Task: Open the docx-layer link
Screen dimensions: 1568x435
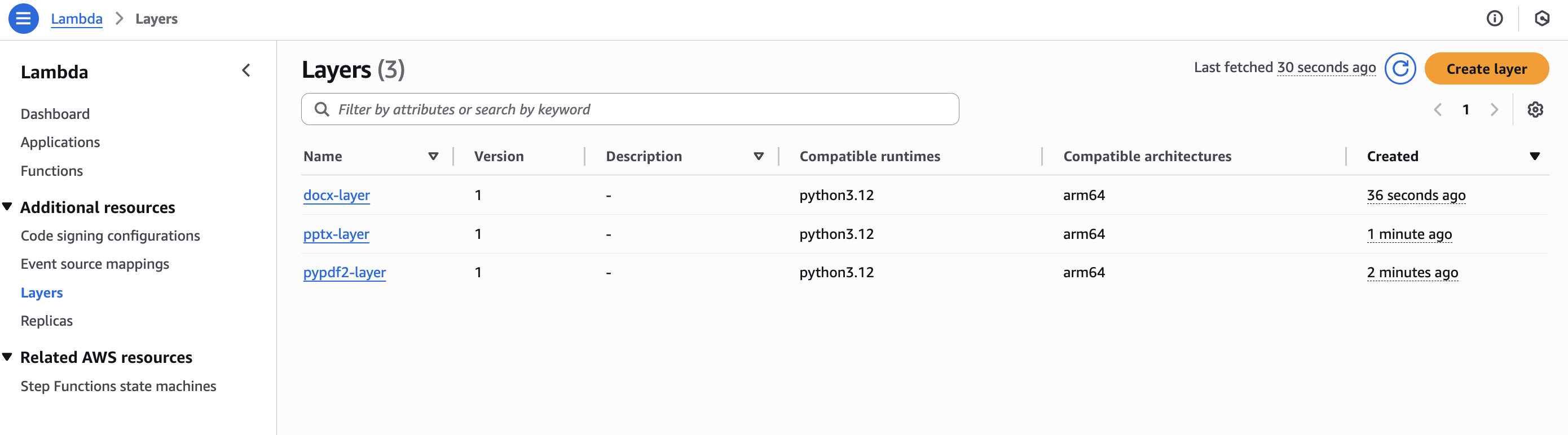Action: (337, 196)
